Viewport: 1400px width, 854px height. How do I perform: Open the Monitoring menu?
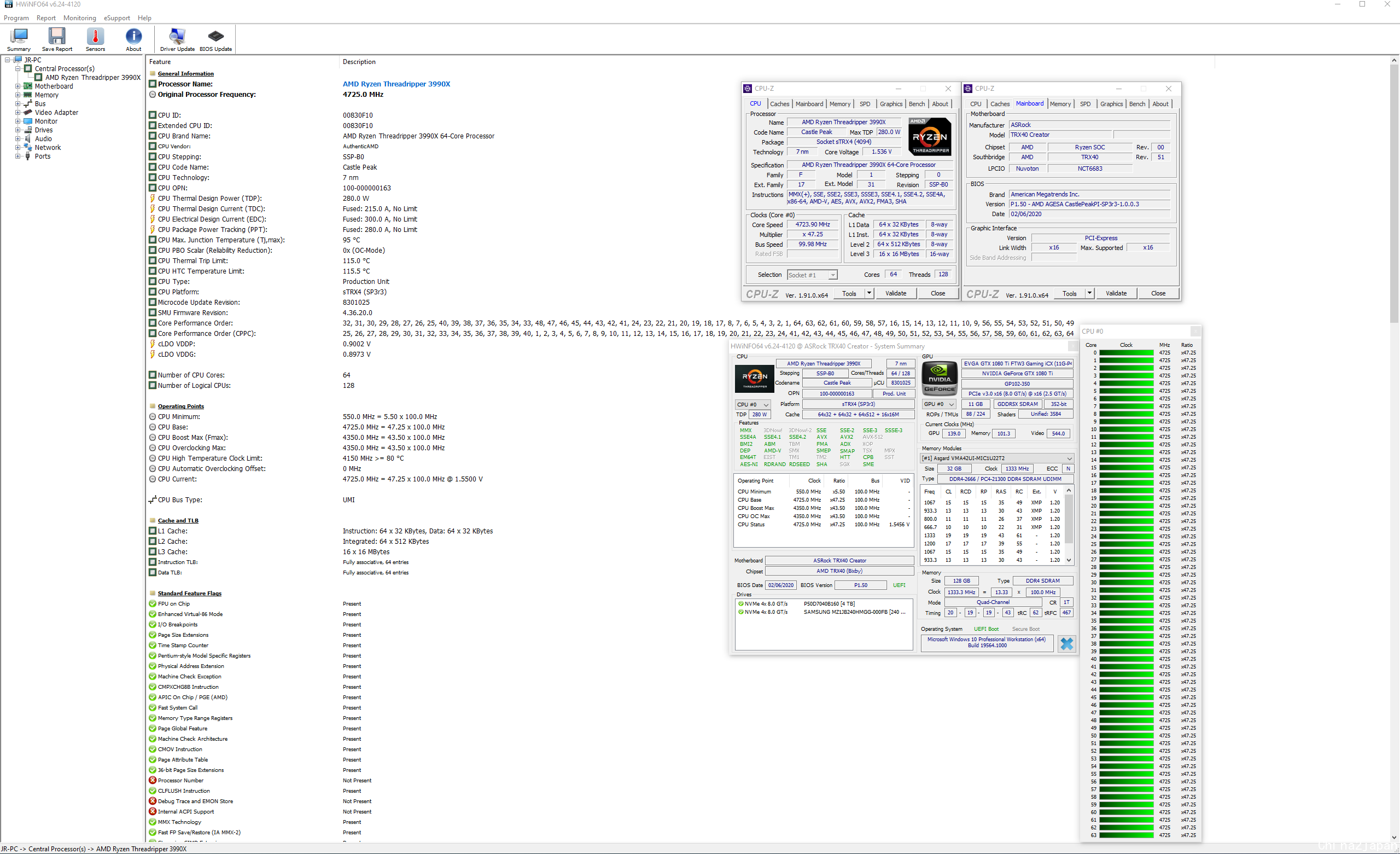(x=79, y=18)
